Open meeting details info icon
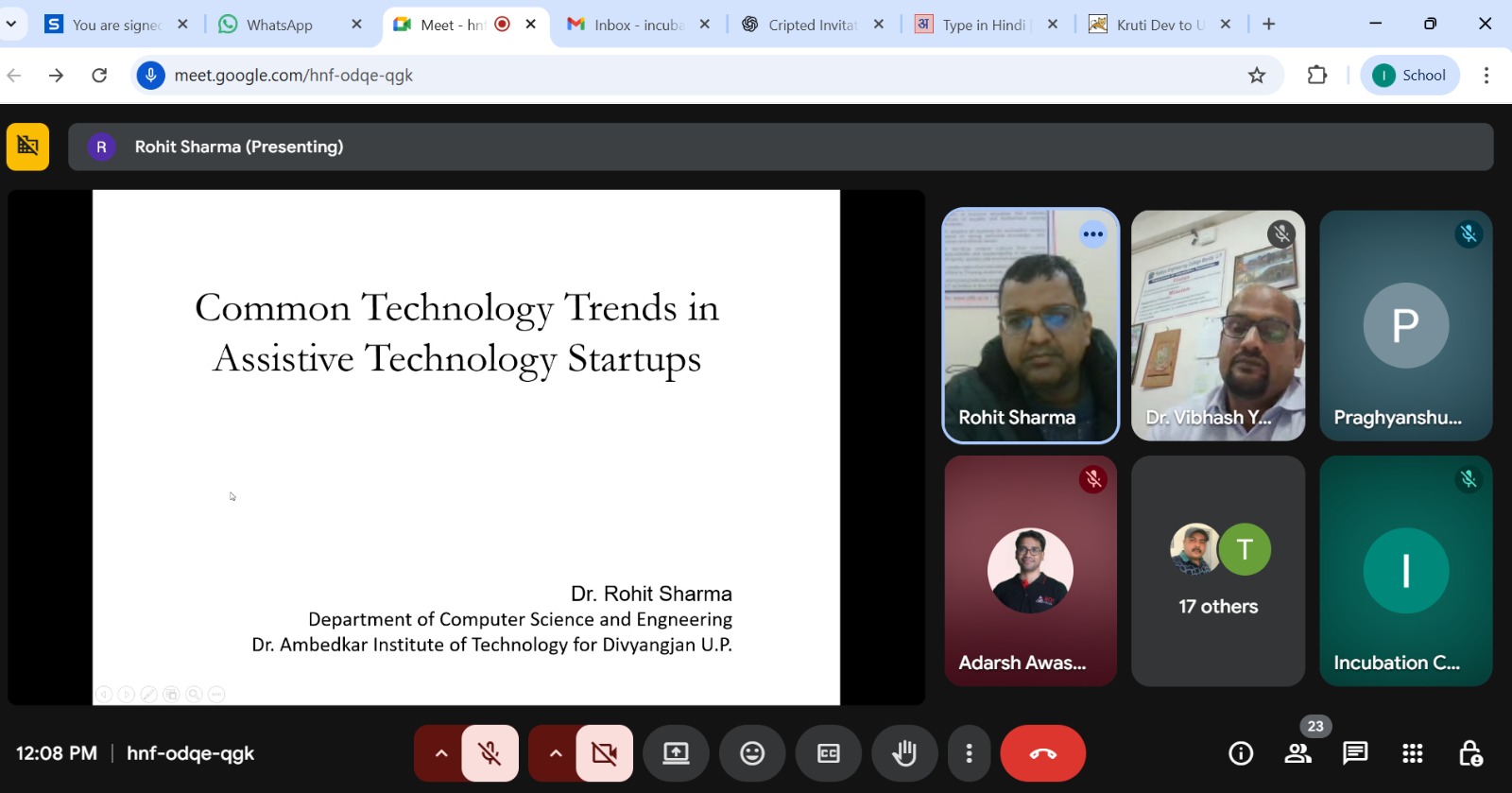 point(1241,753)
